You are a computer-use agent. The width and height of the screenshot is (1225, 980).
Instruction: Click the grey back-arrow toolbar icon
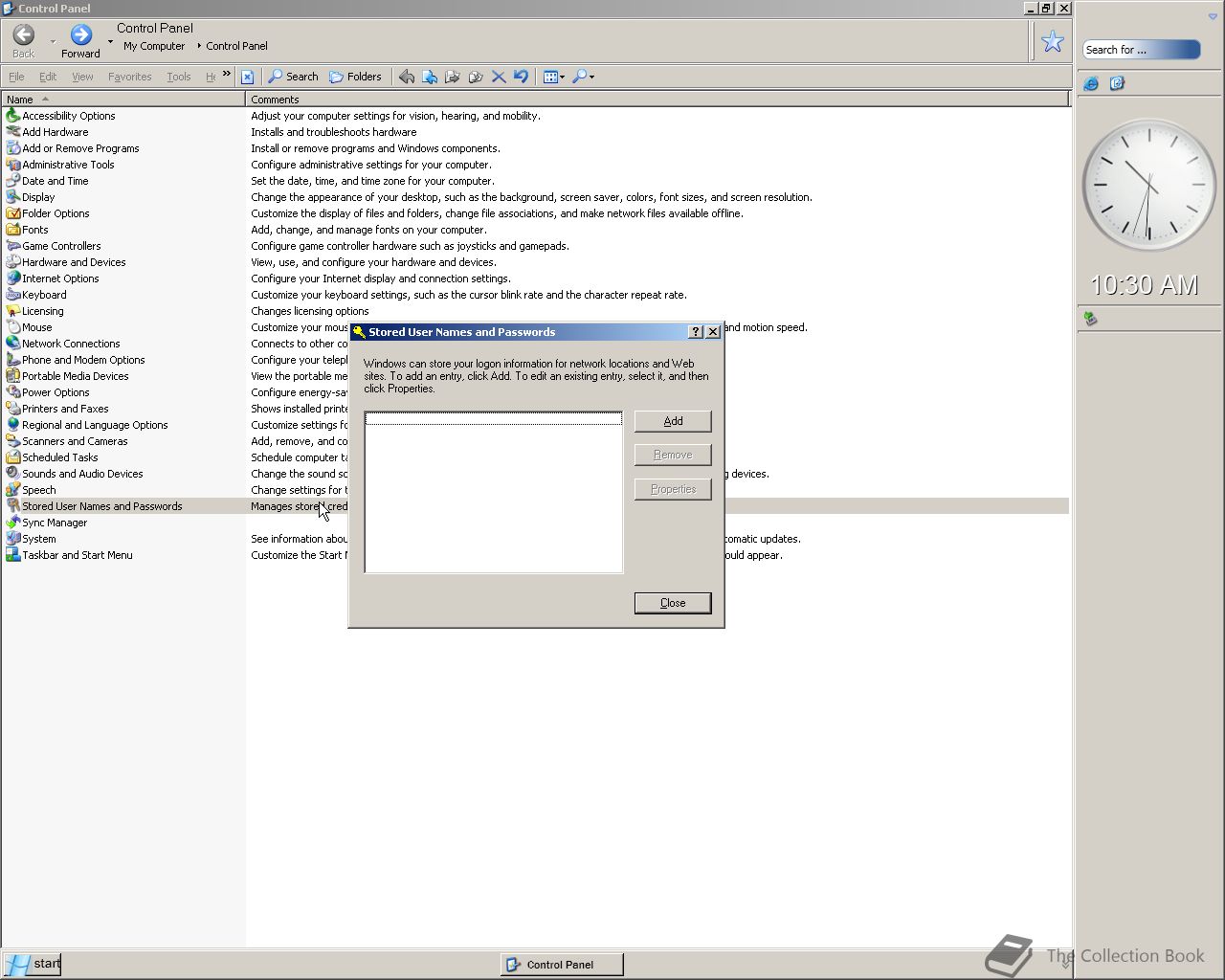pyautogui.click(x=407, y=77)
